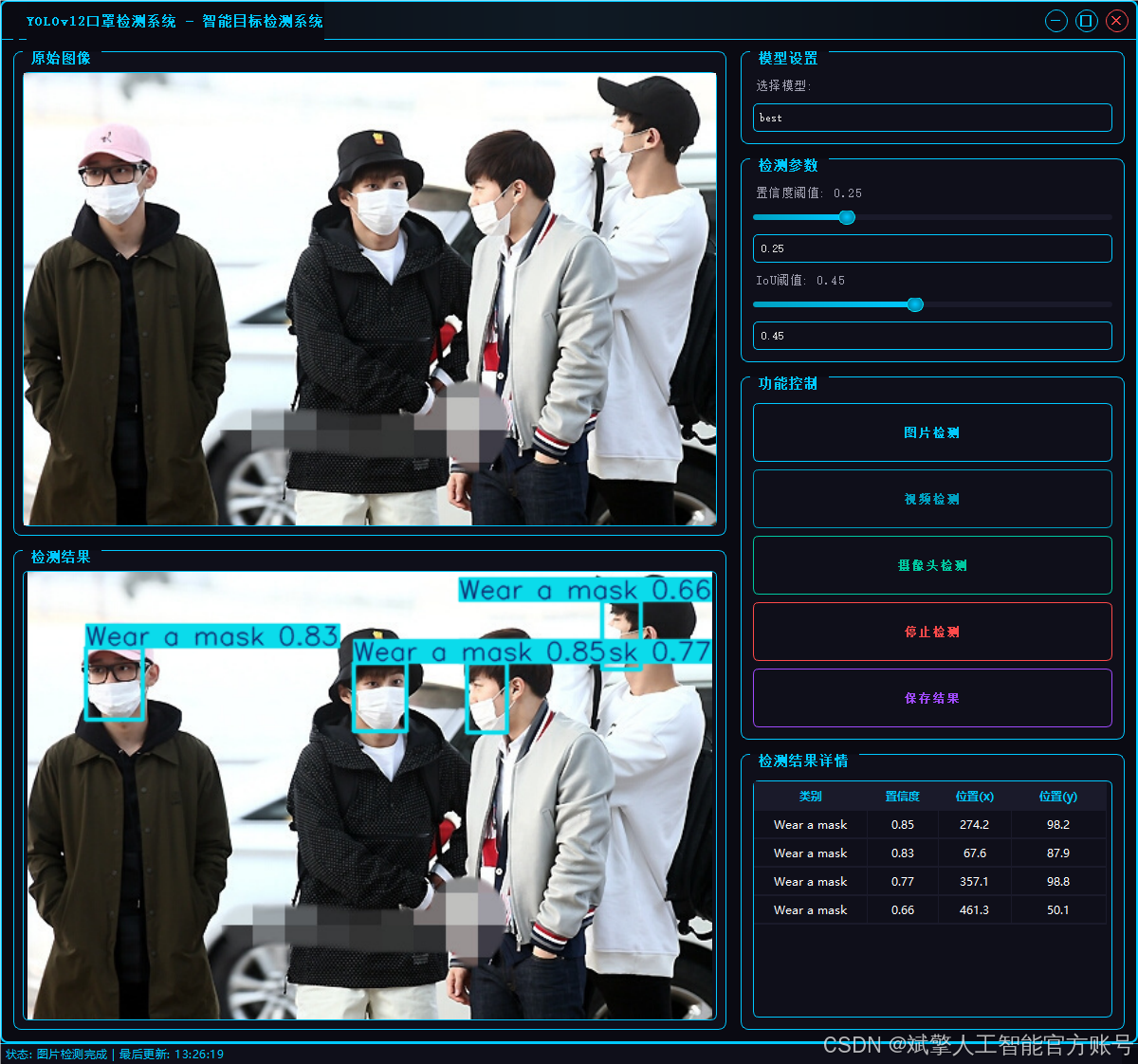Click the 位置(x) column header

click(x=975, y=797)
